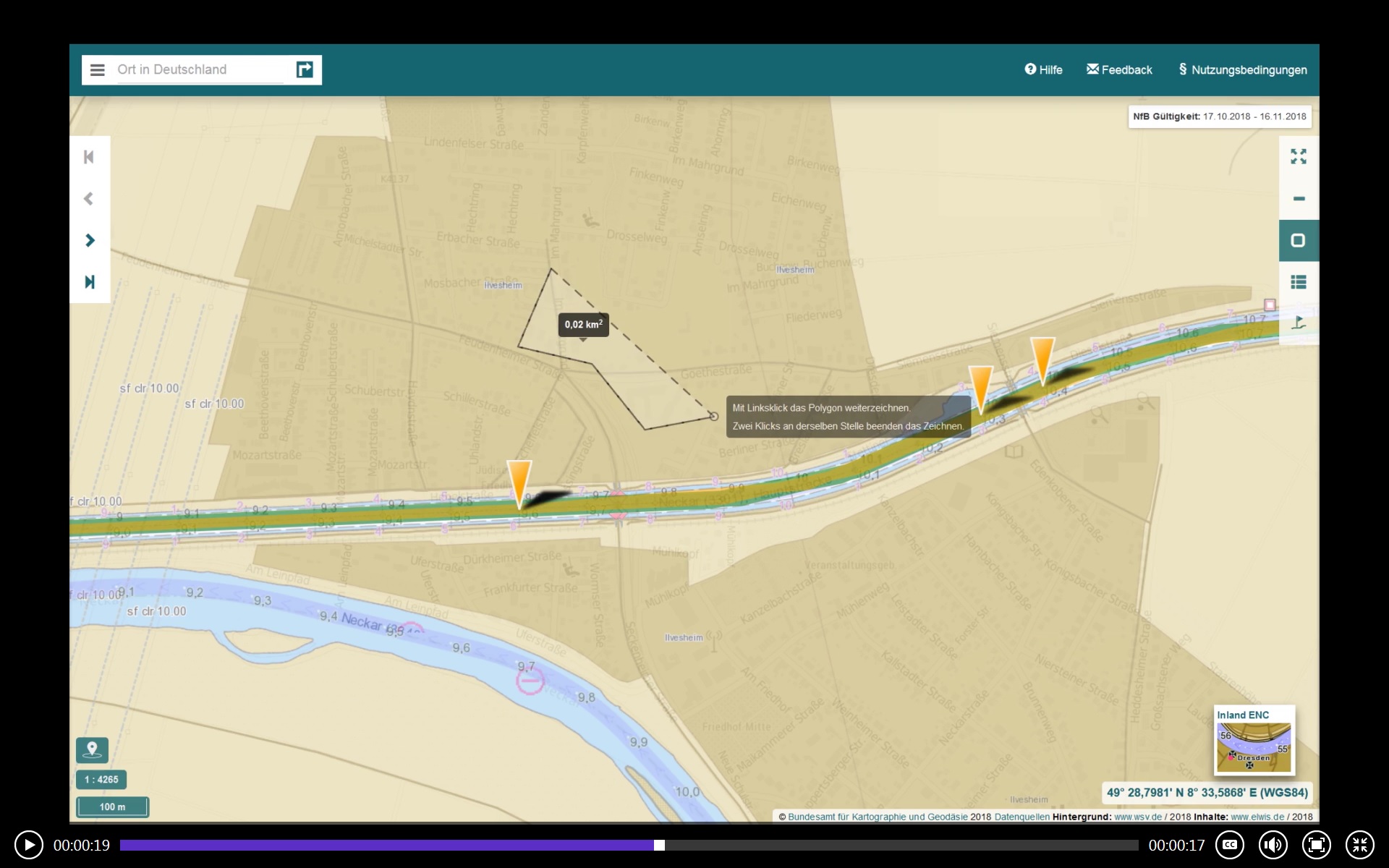Viewport: 1389px width, 868px height.
Task: Click the go-to-end last-frame icon
Action: (x=89, y=282)
